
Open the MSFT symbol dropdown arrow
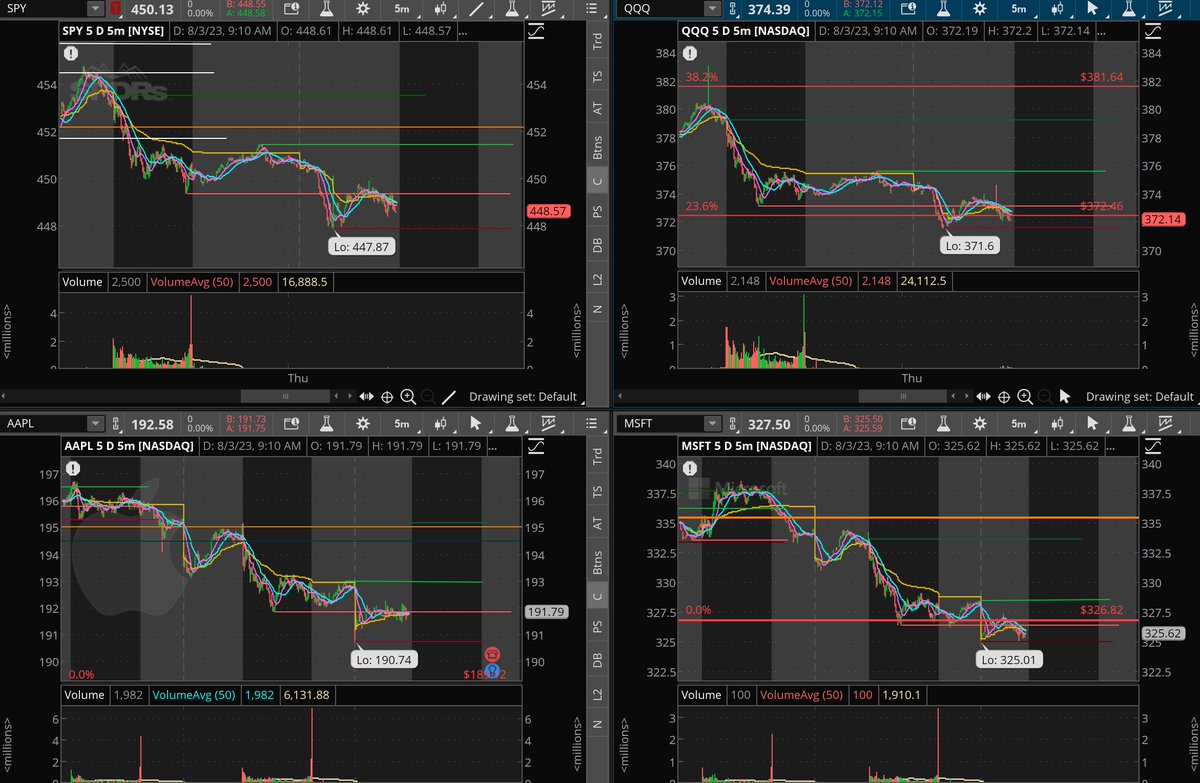click(x=712, y=423)
